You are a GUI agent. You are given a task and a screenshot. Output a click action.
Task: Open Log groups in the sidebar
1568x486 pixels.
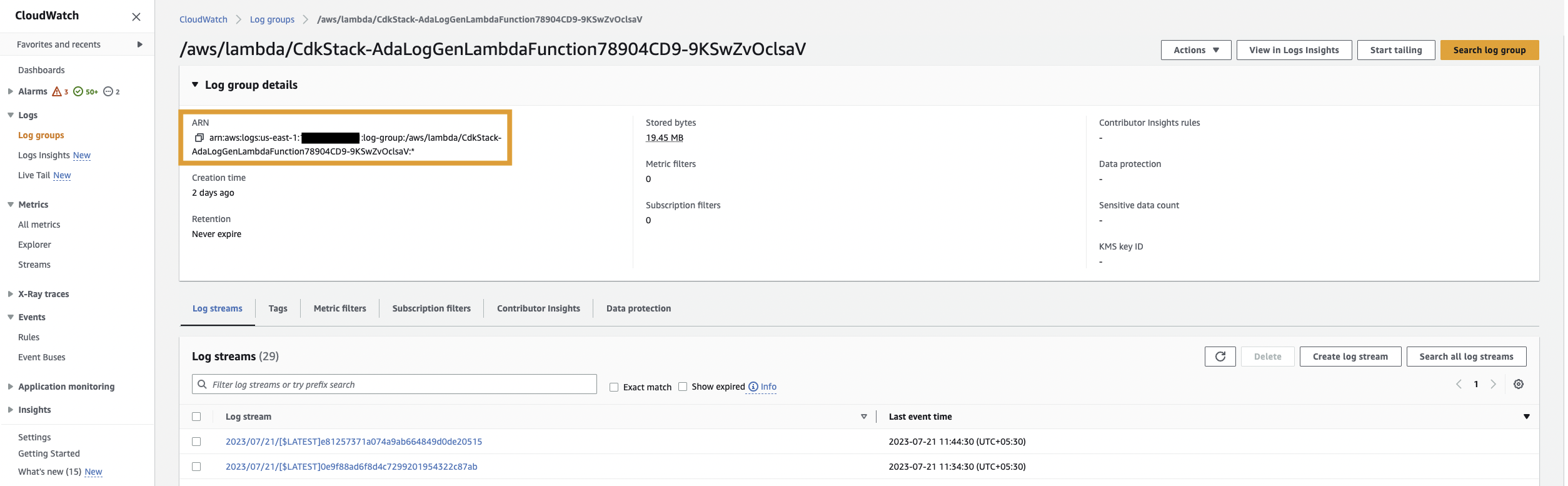pyautogui.click(x=41, y=135)
